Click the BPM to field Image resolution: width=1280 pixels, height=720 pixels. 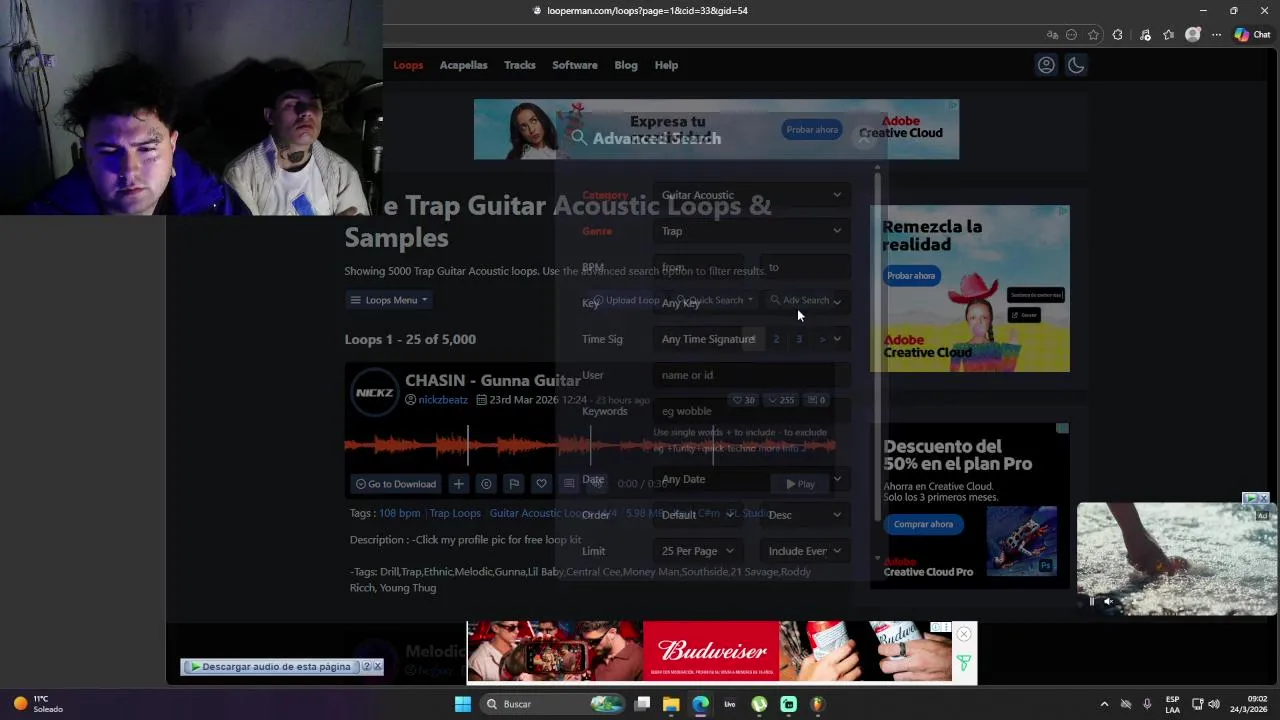(805, 267)
